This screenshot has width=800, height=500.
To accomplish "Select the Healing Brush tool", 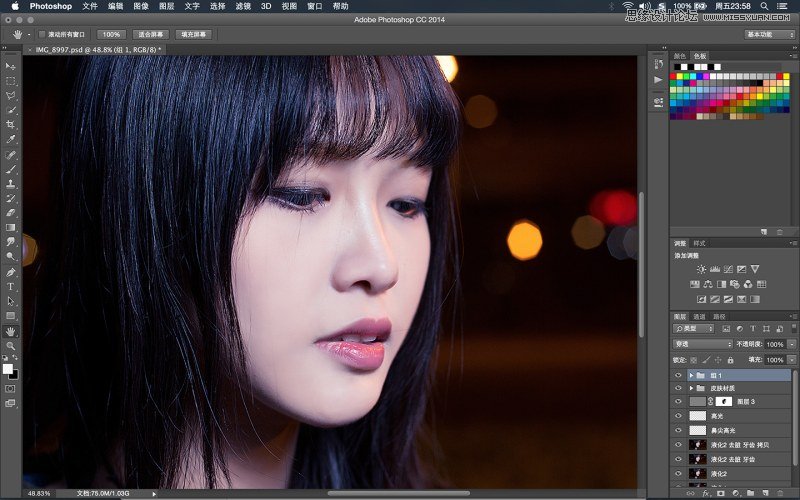I will 10,155.
